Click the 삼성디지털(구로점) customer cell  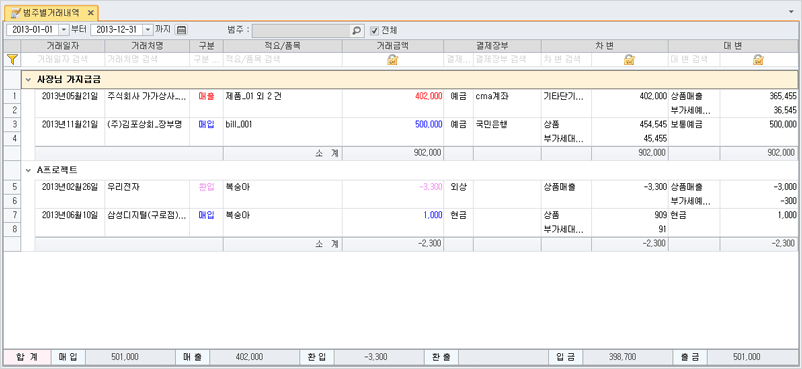[x=147, y=215]
